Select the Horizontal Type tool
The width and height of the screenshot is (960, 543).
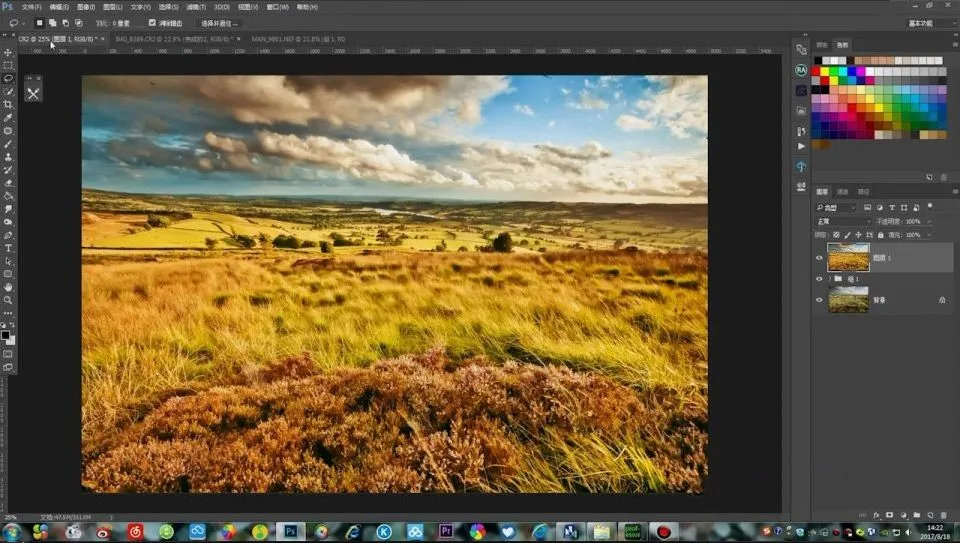tap(8, 248)
